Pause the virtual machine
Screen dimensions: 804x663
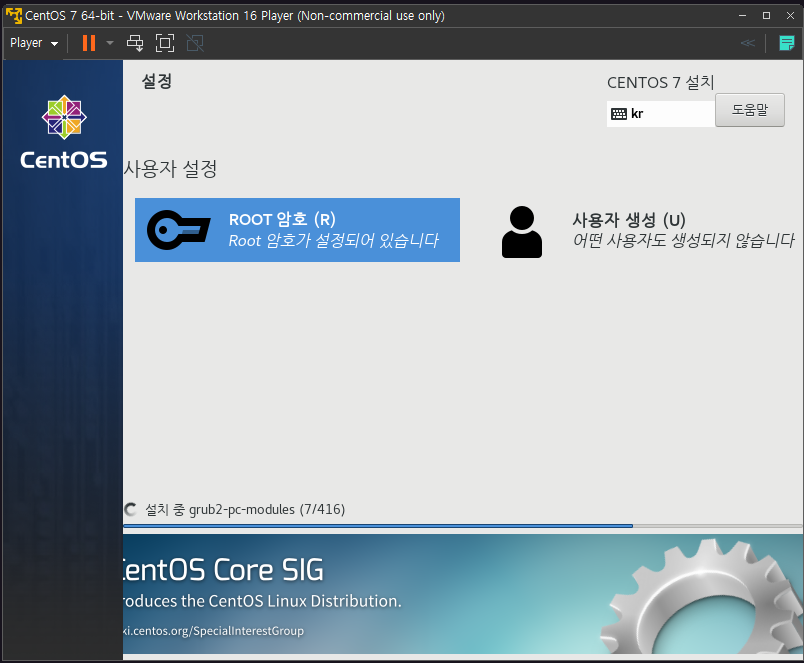click(89, 43)
